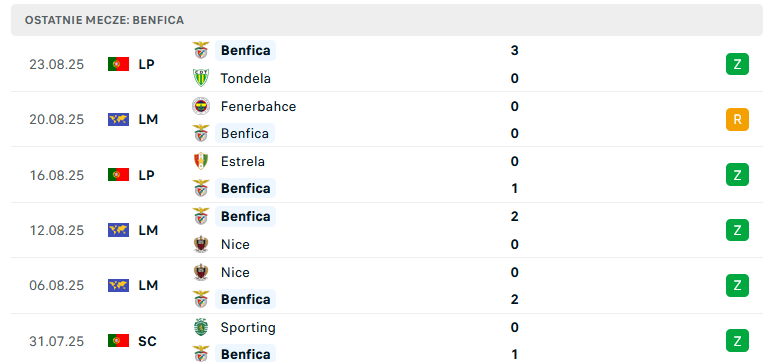Click LM competition label in 06.08.25 row
The width and height of the screenshot is (763, 362).
coord(148,285)
